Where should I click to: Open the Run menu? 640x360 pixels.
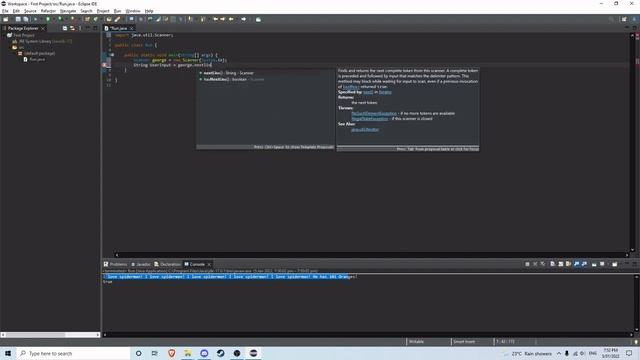tap(118, 11)
